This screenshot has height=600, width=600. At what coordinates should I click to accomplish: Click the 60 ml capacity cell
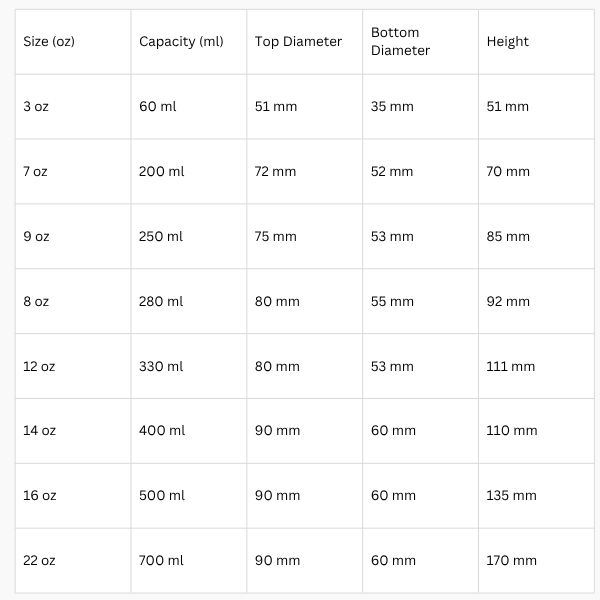189,107
